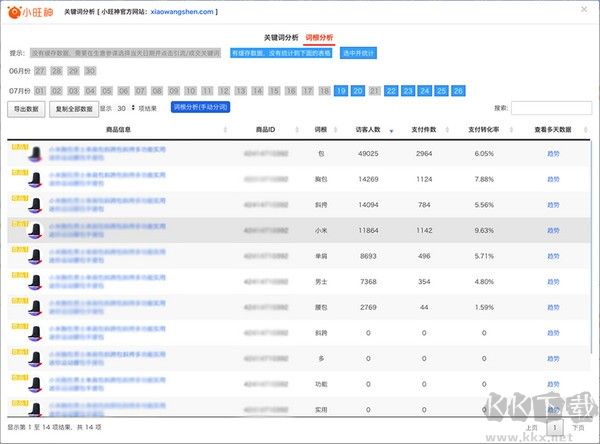Click the product thumbnail in the 胸包 row
This screenshot has width=600, height=444.
(x=34, y=180)
